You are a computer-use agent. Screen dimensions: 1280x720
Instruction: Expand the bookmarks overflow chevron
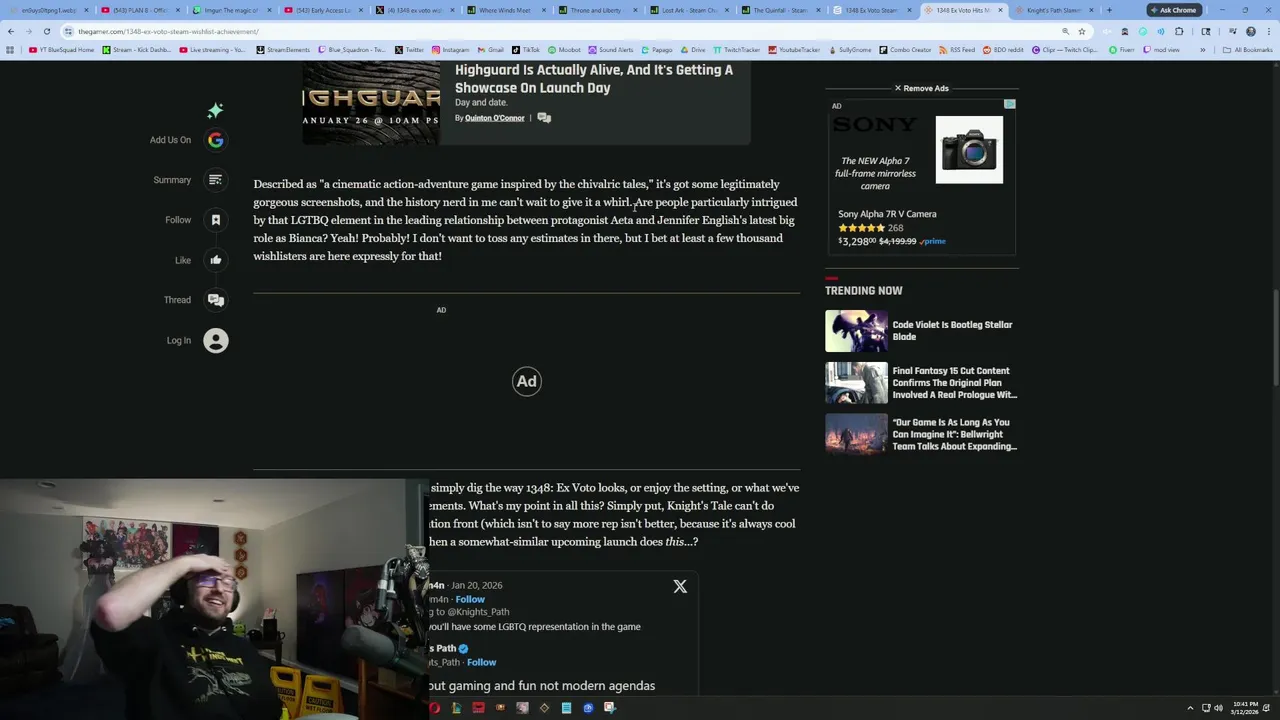tap(1202, 49)
